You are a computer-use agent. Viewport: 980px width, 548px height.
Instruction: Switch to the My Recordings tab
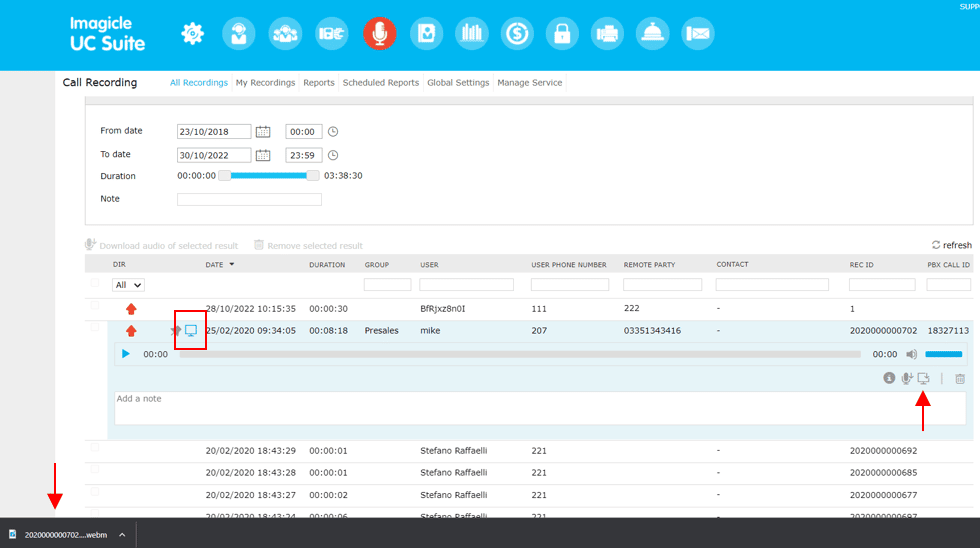265,83
